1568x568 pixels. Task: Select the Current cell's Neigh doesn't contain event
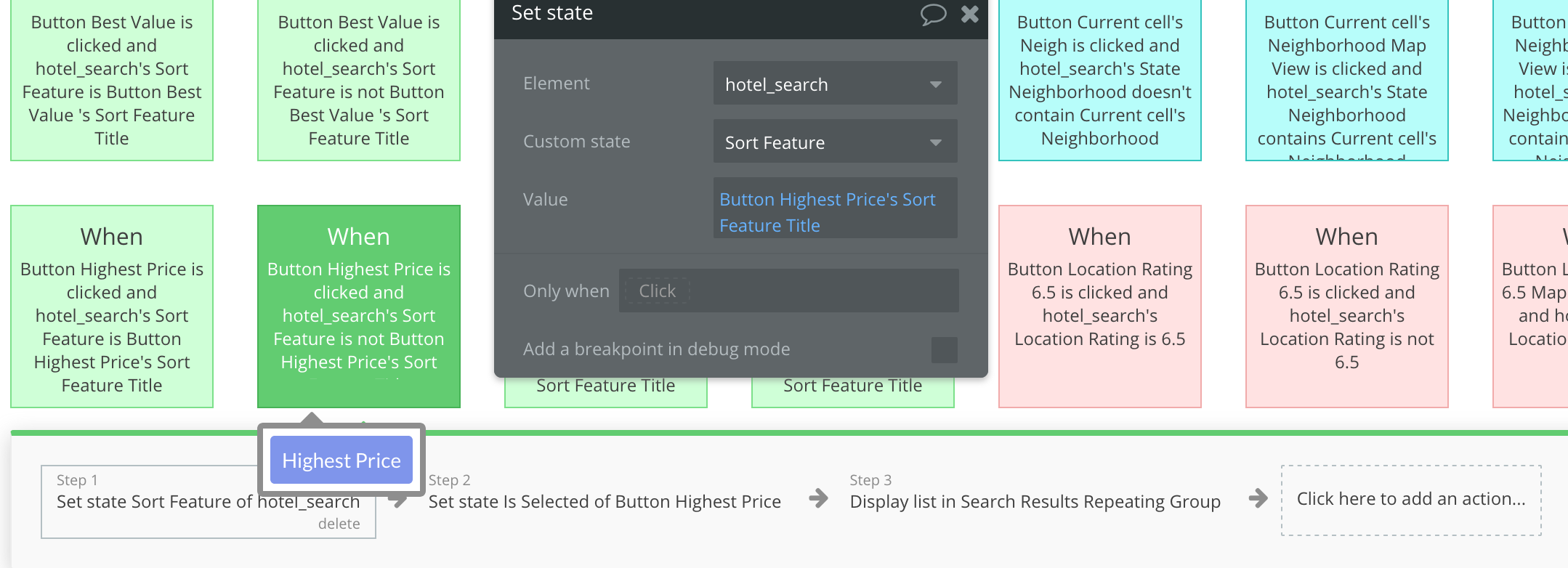click(1100, 80)
